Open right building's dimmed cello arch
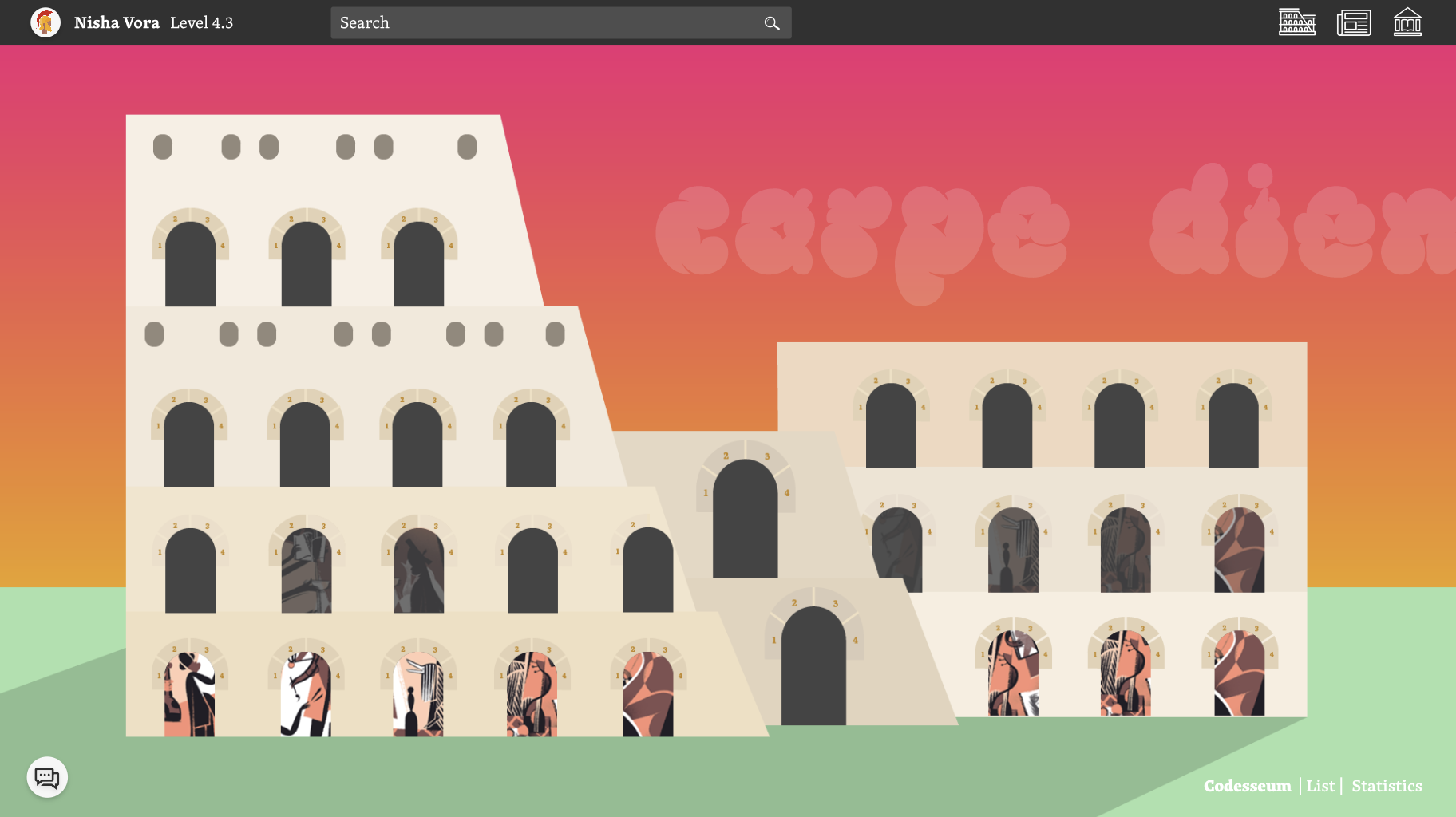1456x817 pixels. (x=1126, y=550)
